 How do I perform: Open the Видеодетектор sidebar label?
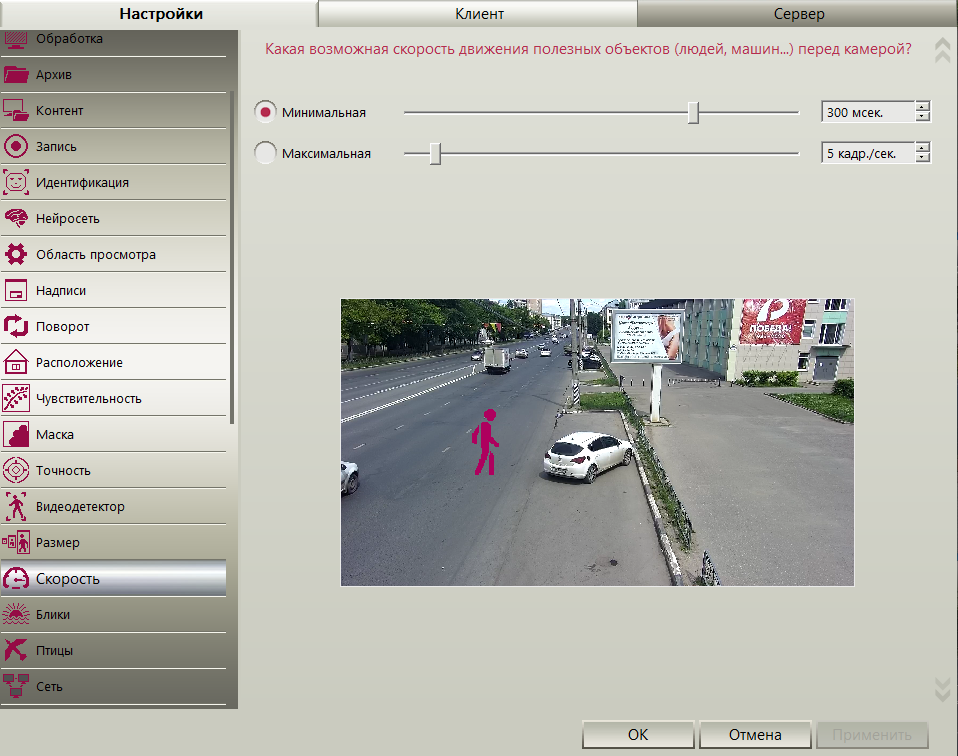pos(80,507)
